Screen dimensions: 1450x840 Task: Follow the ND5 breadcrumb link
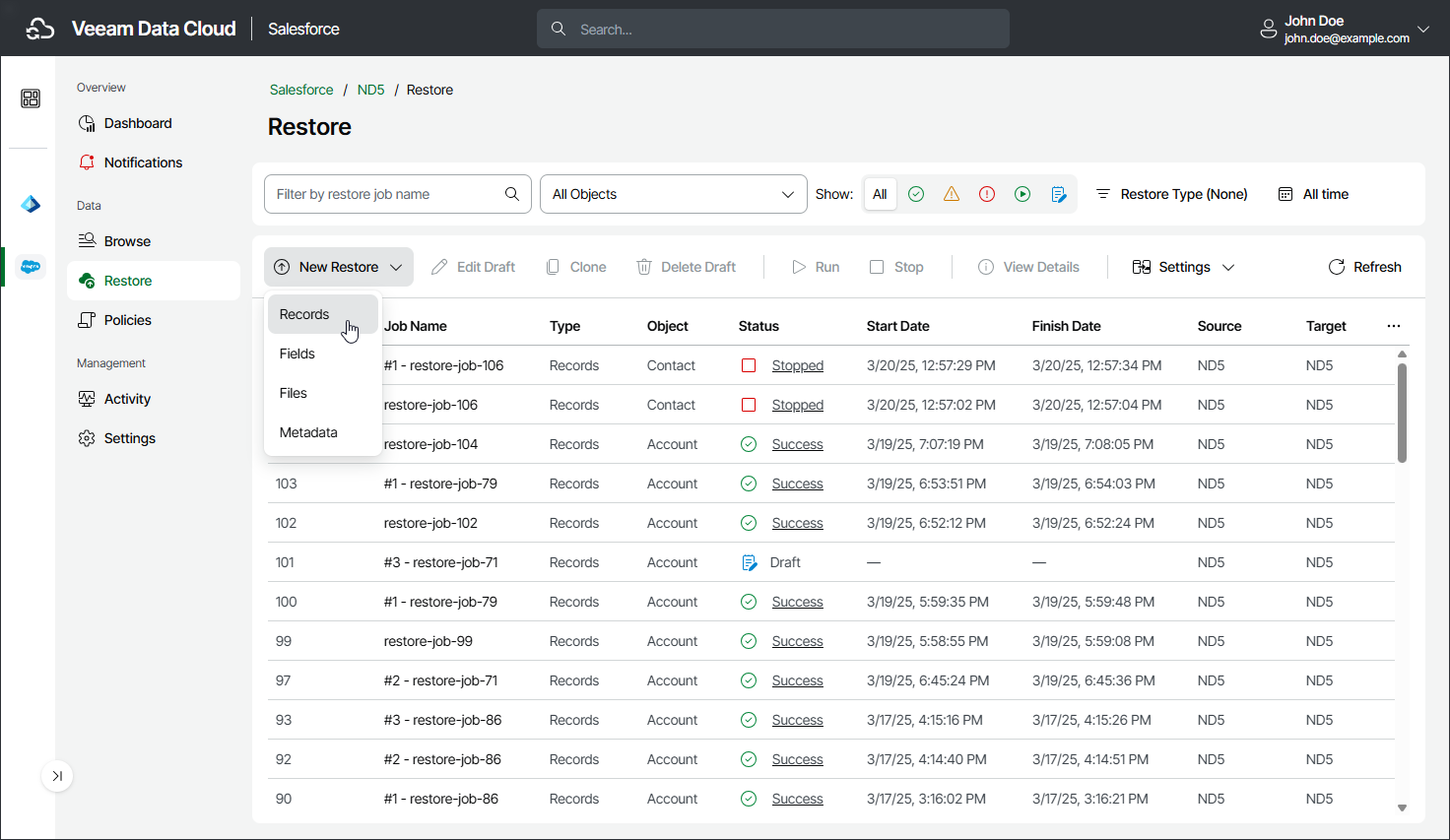(370, 90)
